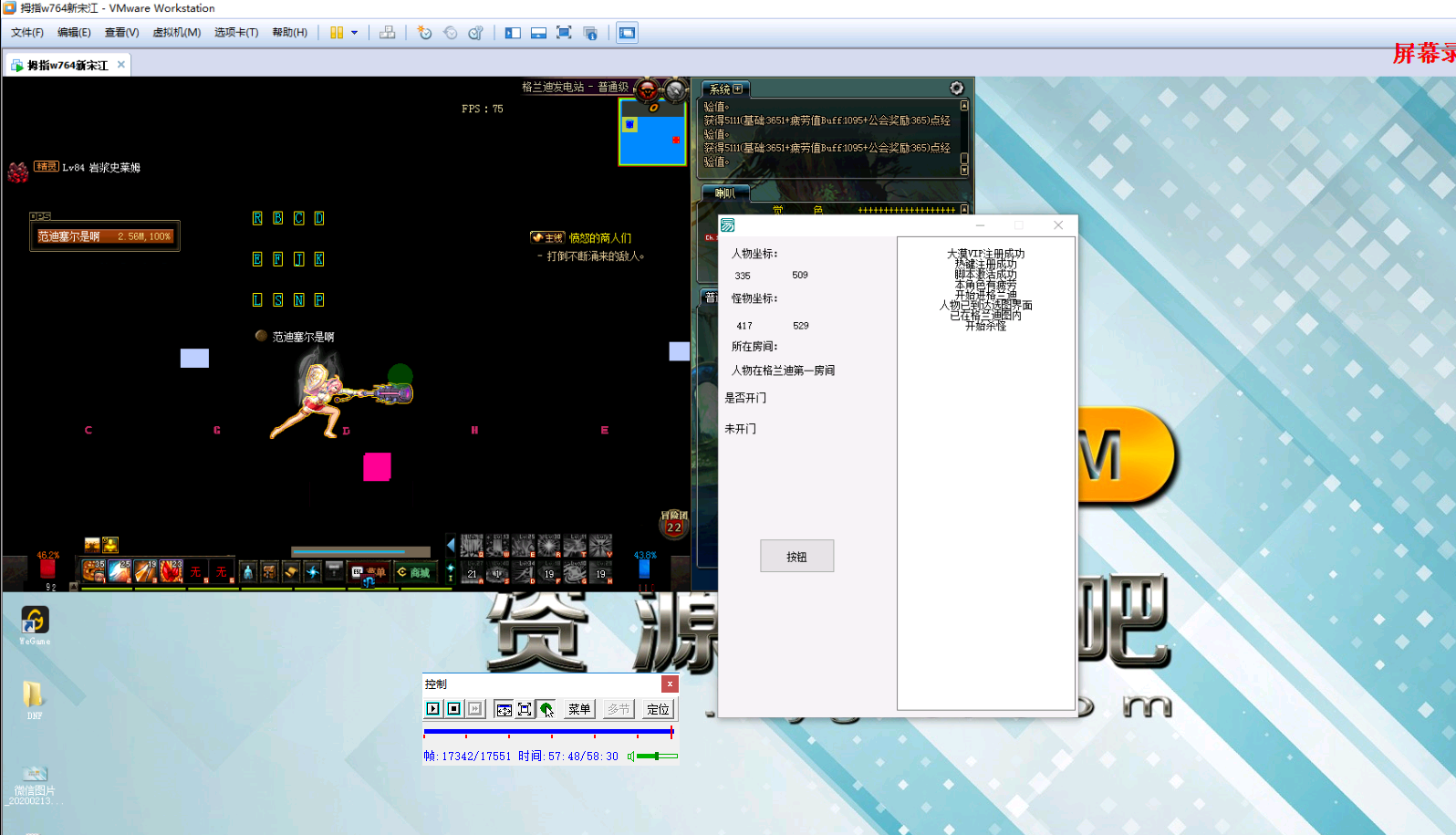Mute using the green speaker icon

[630, 756]
